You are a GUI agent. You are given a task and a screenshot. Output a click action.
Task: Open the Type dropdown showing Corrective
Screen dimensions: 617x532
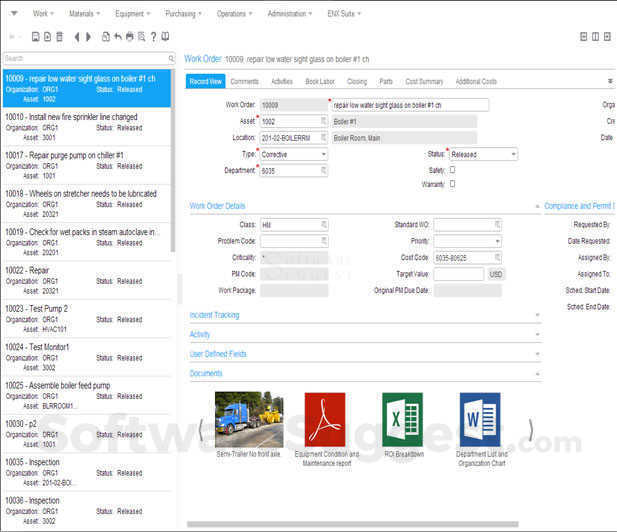point(294,154)
